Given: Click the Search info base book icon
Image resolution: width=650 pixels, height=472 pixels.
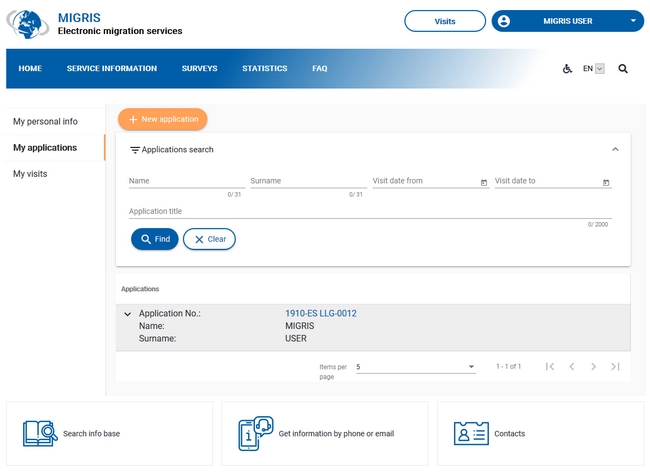Looking at the screenshot, I should [x=39, y=434].
